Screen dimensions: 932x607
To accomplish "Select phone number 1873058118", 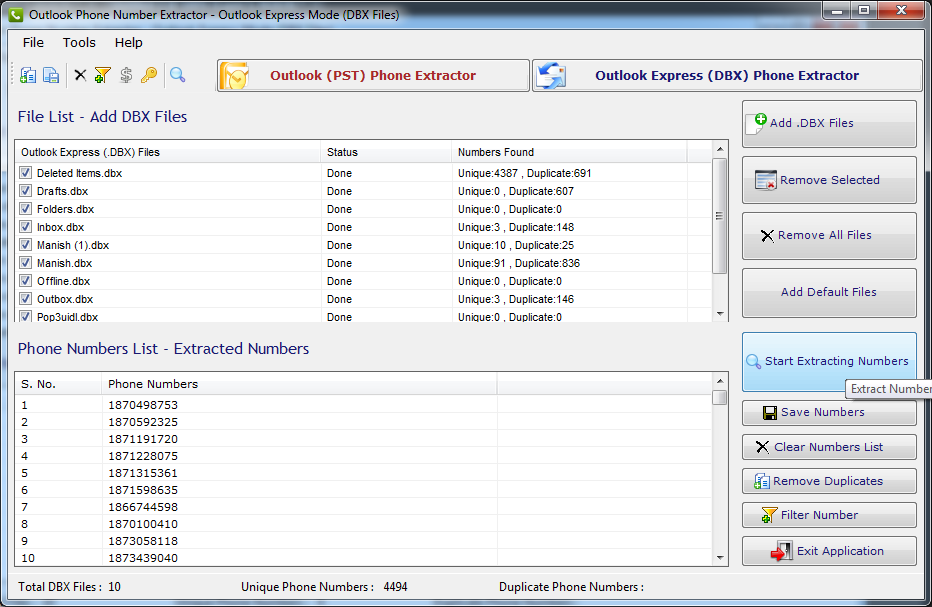I will pyautogui.click(x=143, y=541).
